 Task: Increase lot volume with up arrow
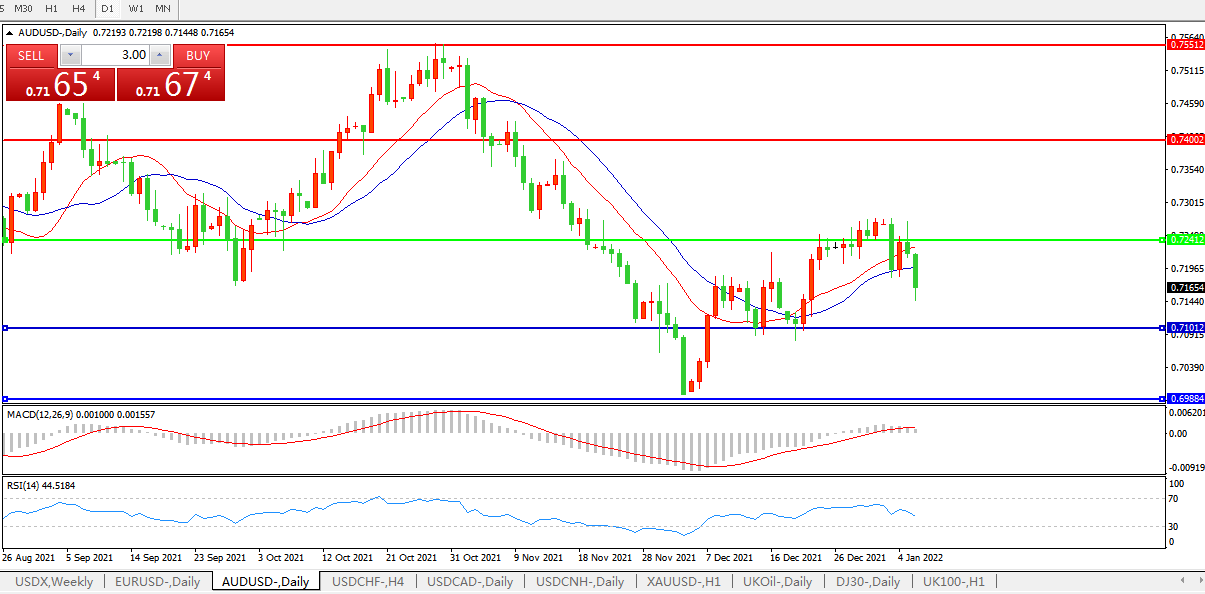[x=159, y=56]
